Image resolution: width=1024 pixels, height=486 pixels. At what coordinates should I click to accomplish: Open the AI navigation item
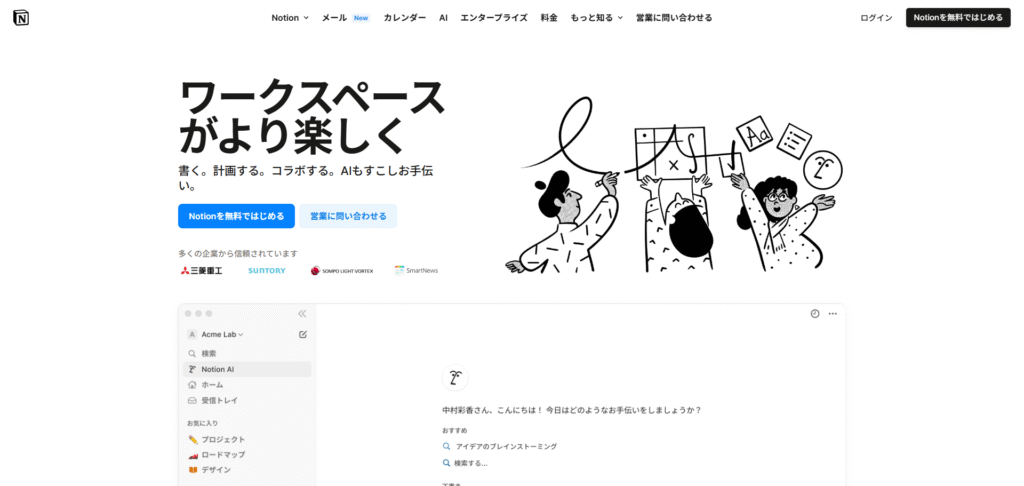point(443,18)
